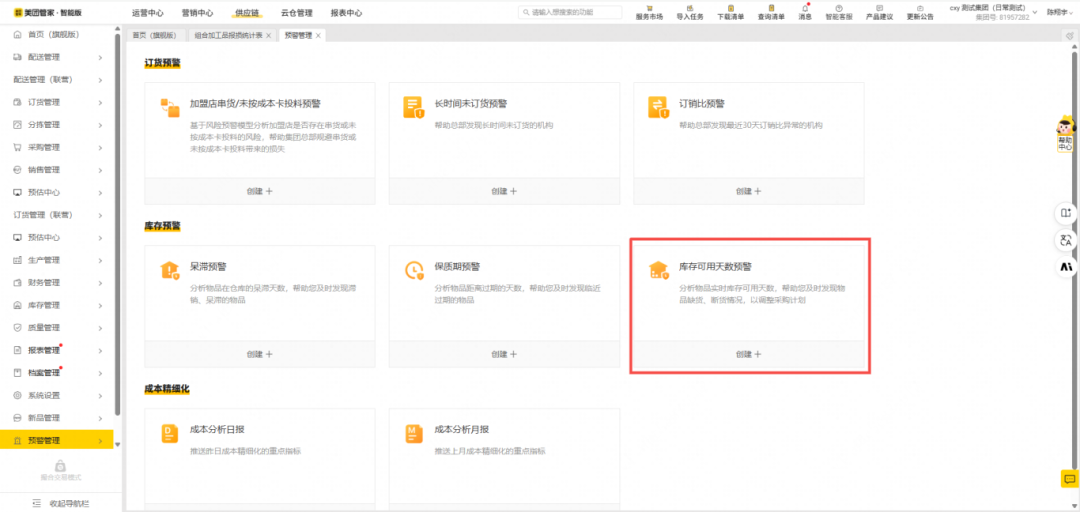Click the function search input box
The height and width of the screenshot is (512, 1080).
tap(570, 12)
